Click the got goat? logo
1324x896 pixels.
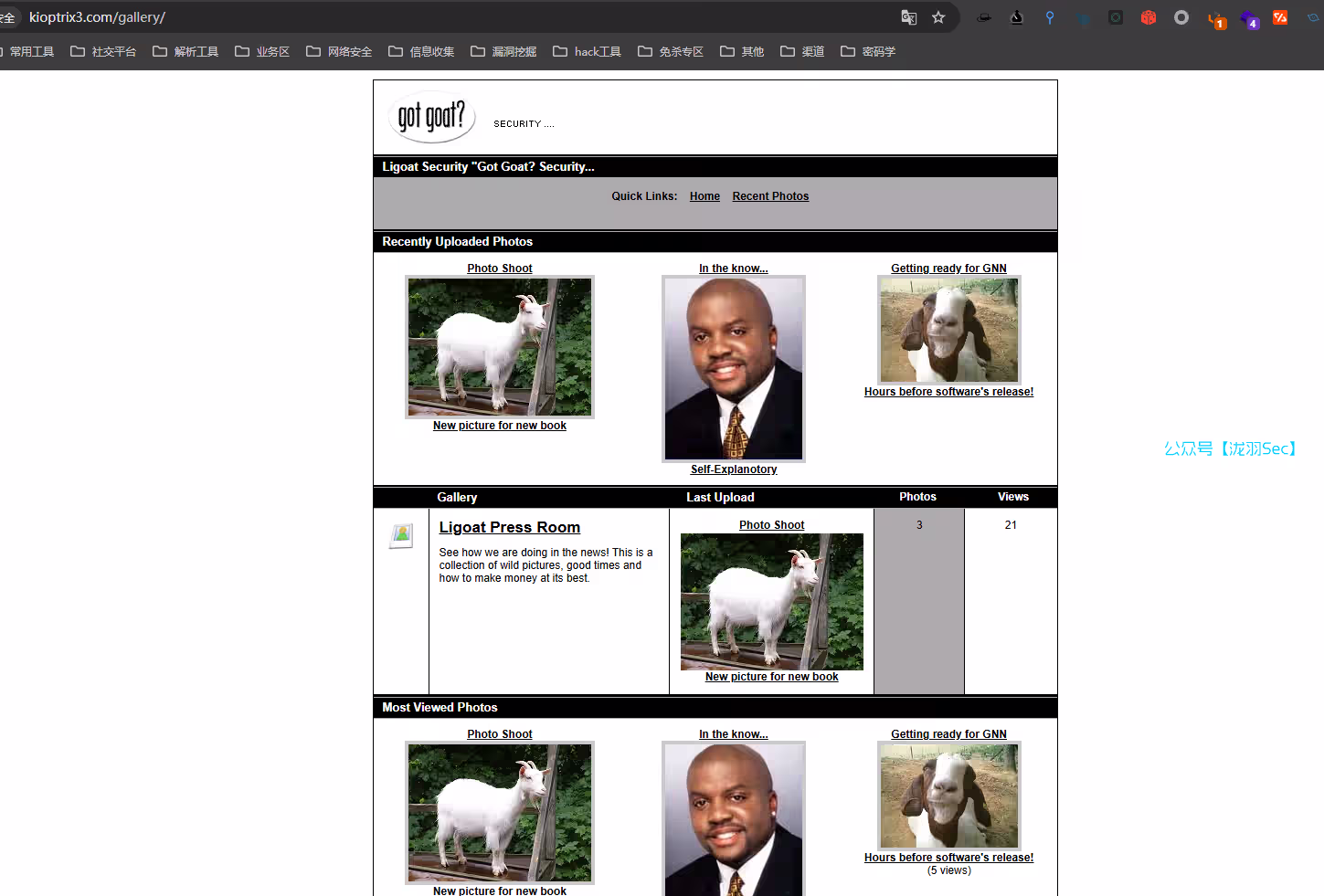(431, 117)
